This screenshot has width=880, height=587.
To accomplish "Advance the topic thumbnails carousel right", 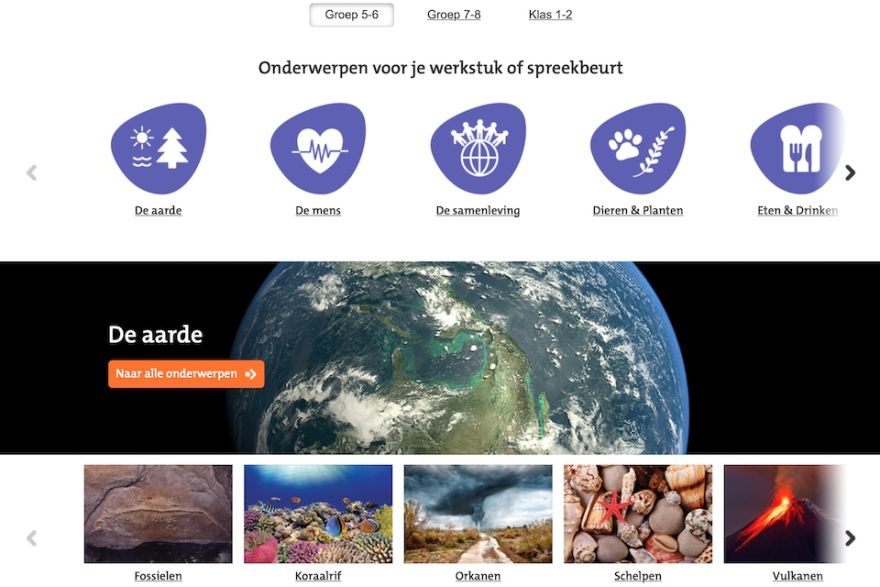I will click(x=850, y=538).
